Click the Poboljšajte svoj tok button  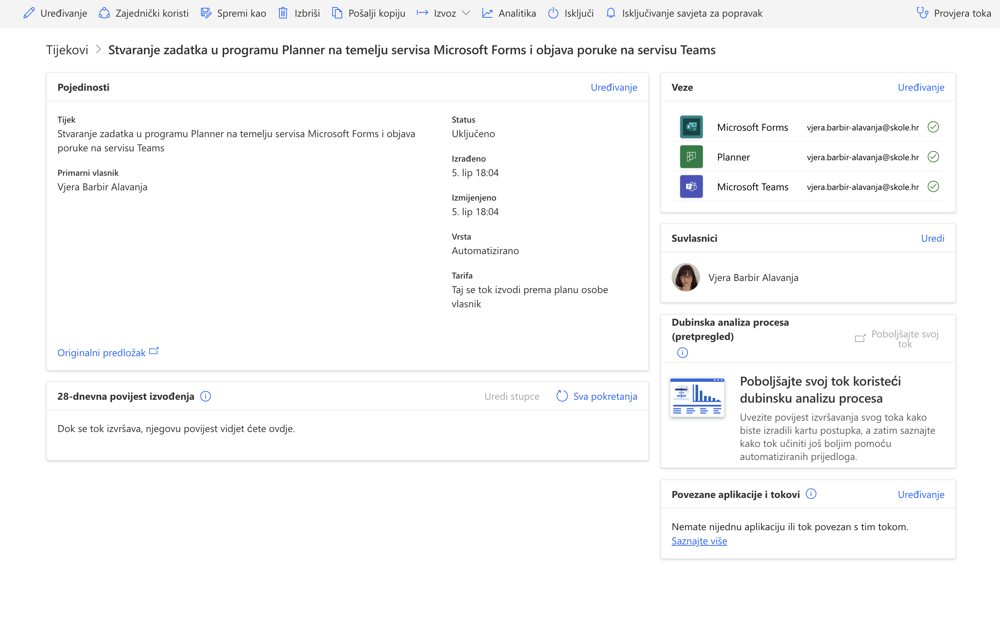(897, 339)
